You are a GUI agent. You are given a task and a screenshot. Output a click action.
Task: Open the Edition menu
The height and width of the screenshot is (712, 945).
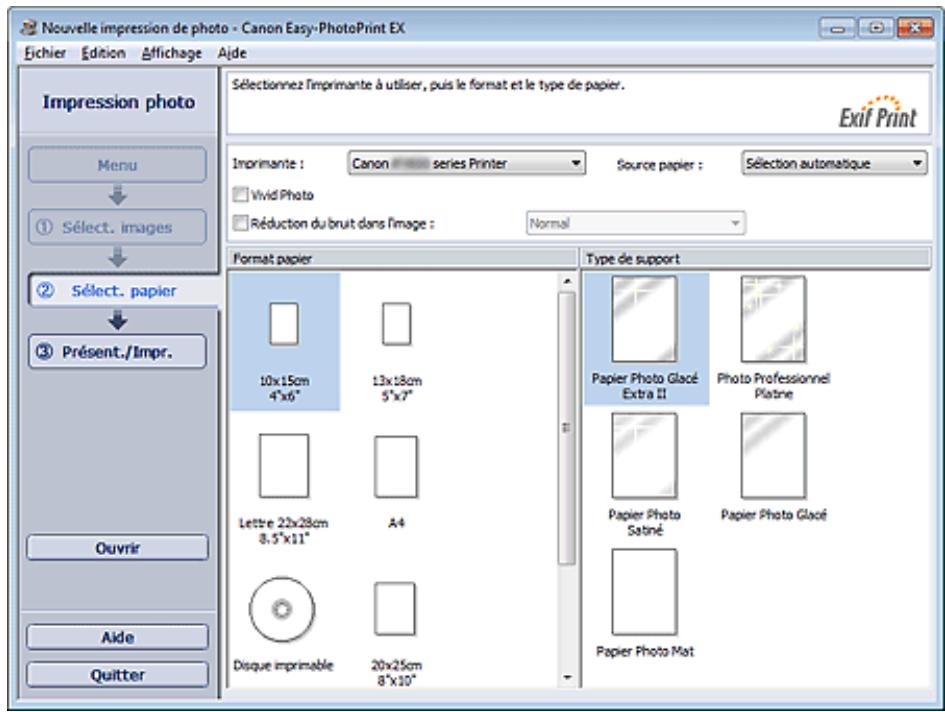tap(103, 53)
